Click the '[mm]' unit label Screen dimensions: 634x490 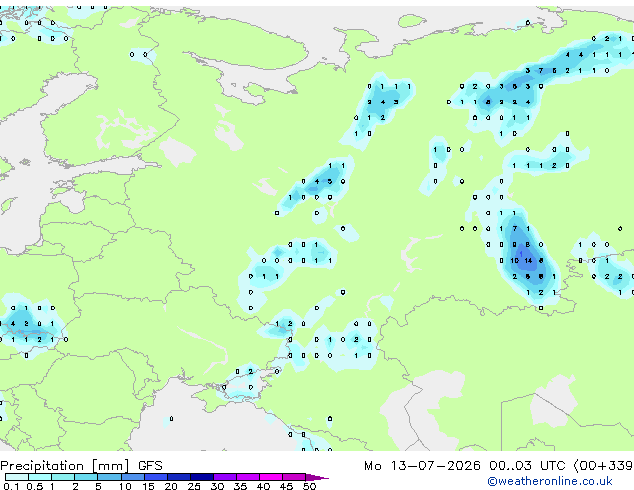pyautogui.click(x=110, y=466)
